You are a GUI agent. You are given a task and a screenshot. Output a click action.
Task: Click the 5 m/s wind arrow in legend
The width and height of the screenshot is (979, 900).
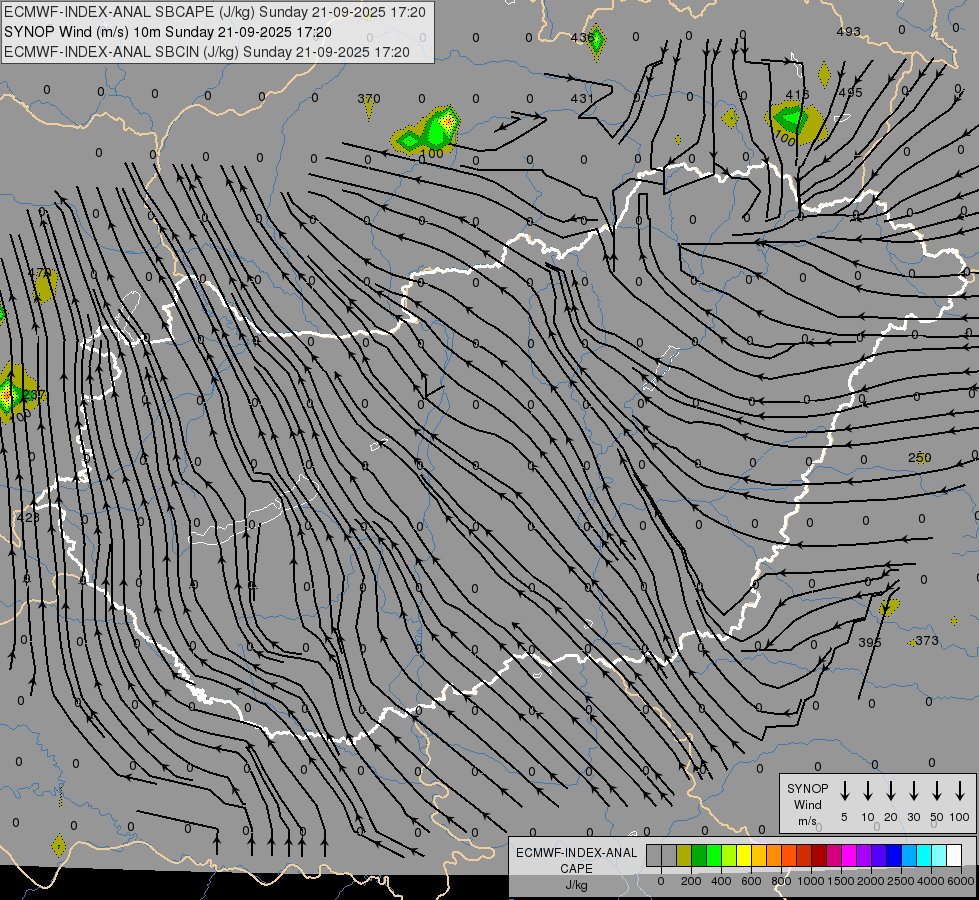845,791
